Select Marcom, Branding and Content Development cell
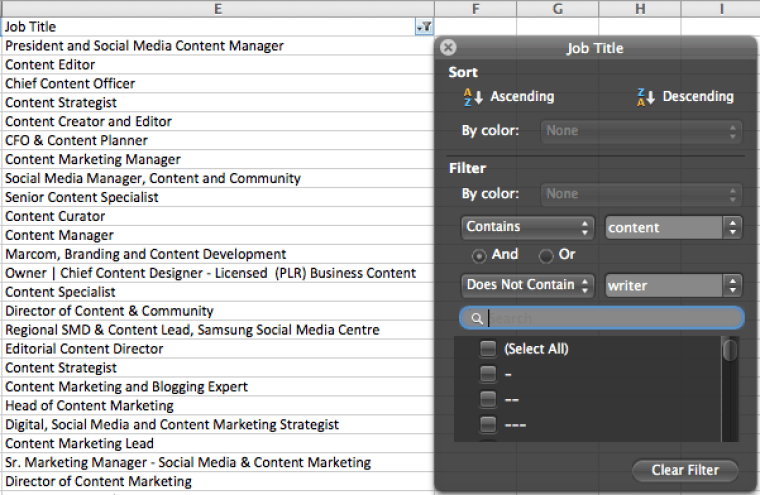Screen dimensions: 760x495 tap(218, 254)
